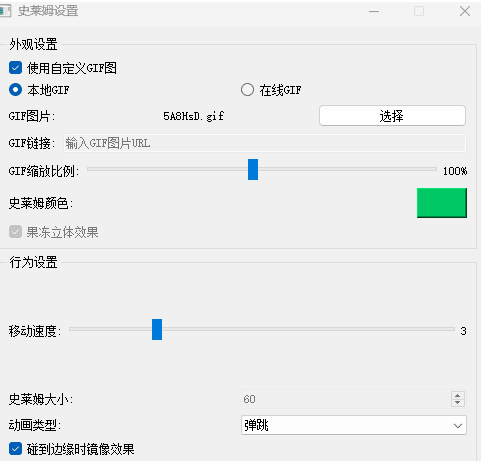Click the 史莱姆大小 value field showing 60

click(x=345, y=399)
